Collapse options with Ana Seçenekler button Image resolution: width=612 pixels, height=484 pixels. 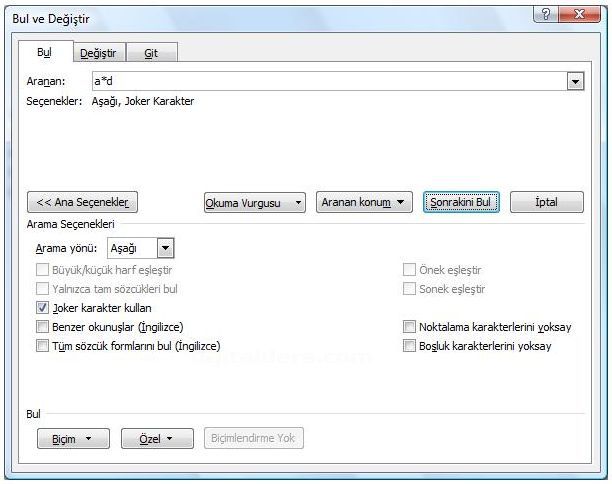click(x=82, y=202)
